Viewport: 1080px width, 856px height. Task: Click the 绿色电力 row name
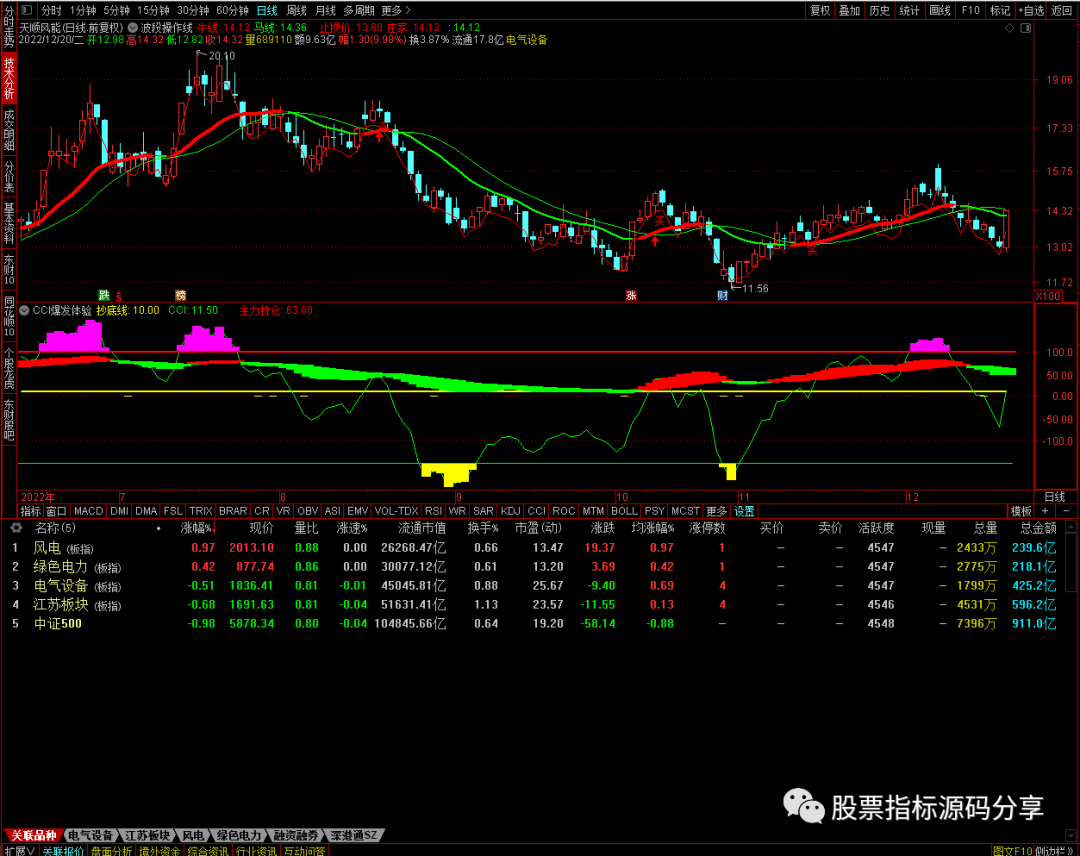(60, 567)
